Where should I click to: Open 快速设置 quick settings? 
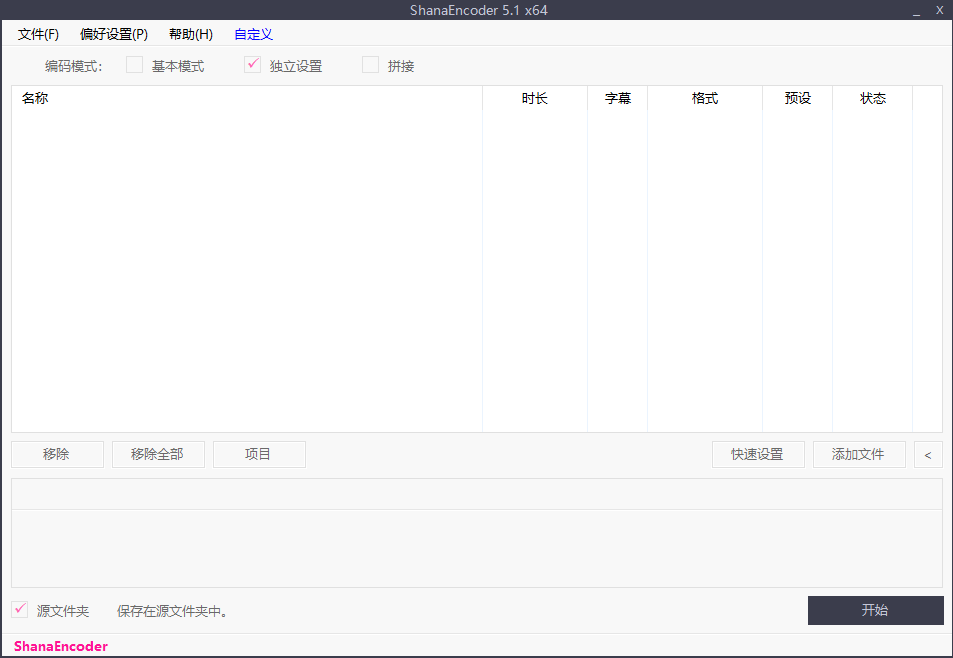(x=757, y=454)
